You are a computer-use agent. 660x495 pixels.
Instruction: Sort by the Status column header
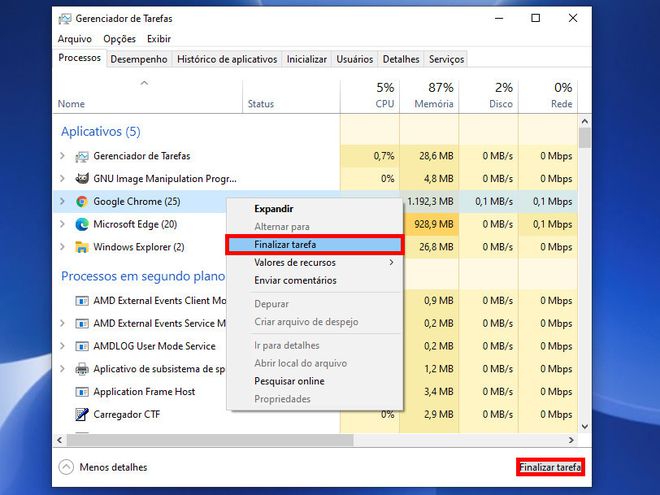[291, 96]
